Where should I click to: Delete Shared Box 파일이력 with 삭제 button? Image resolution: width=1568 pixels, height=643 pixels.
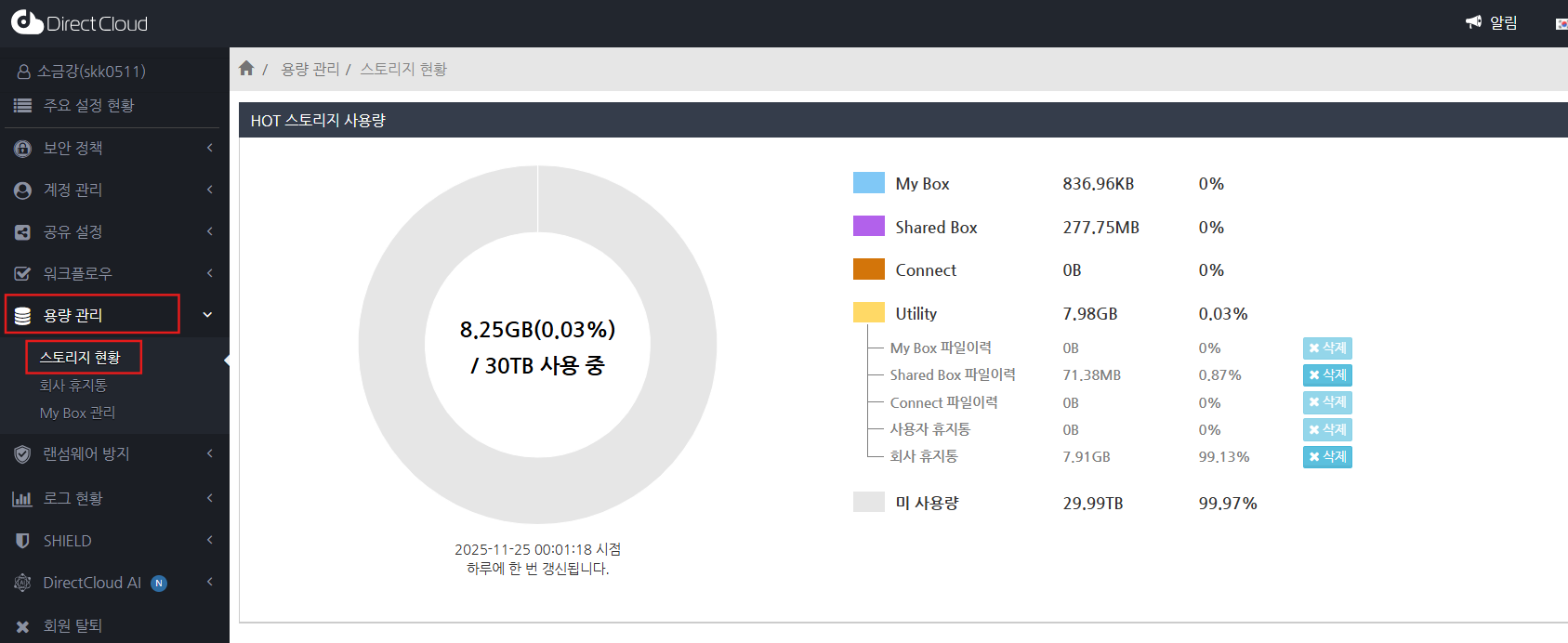[1327, 375]
